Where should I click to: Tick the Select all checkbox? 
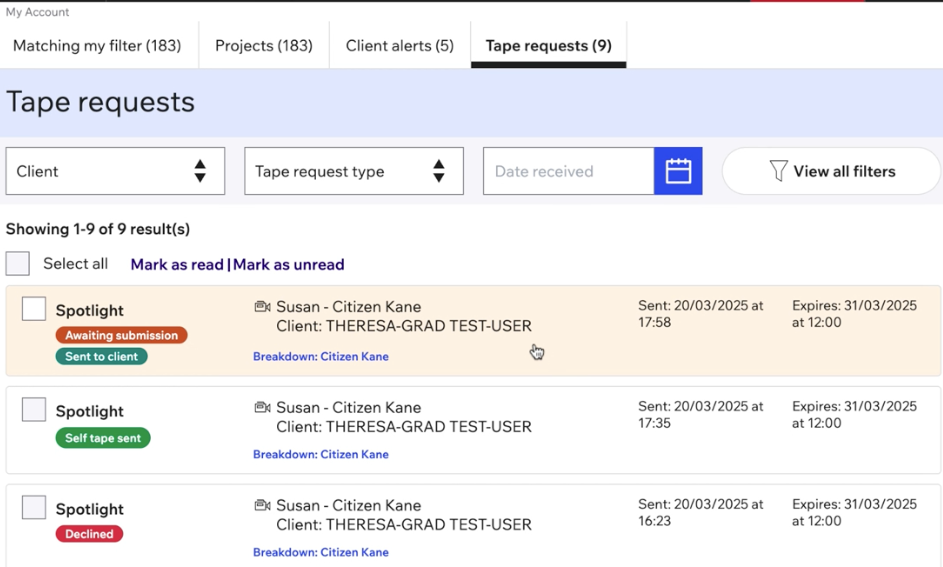(17, 263)
